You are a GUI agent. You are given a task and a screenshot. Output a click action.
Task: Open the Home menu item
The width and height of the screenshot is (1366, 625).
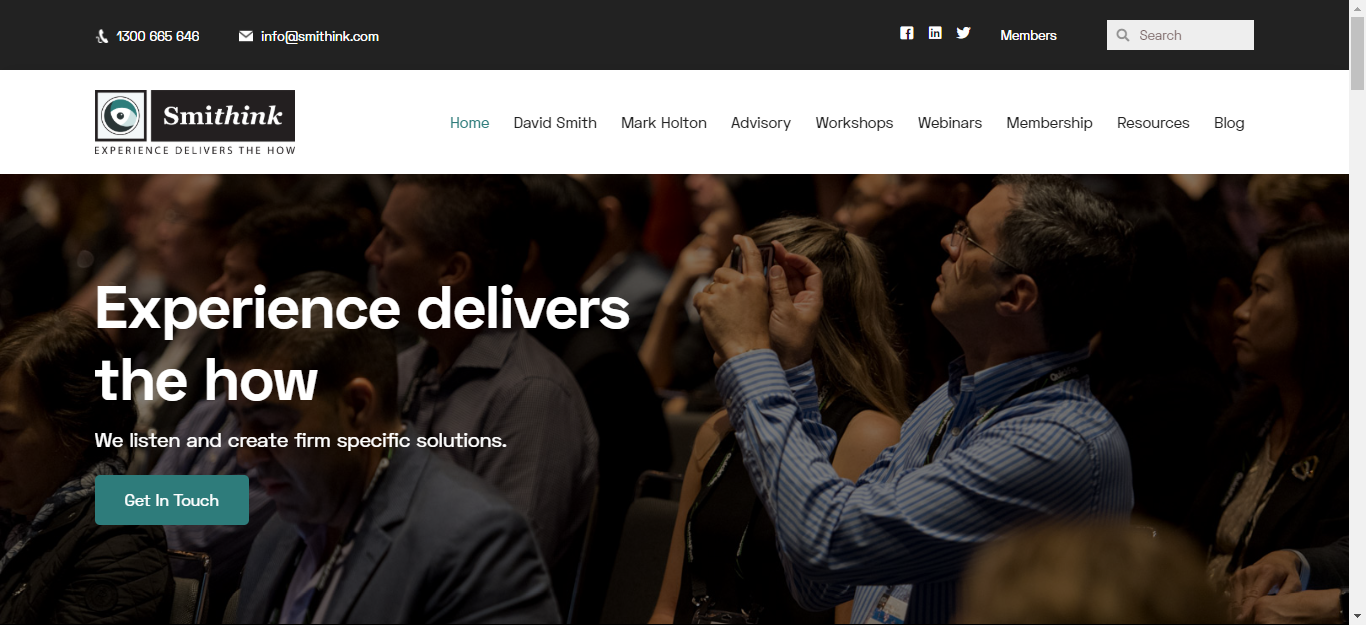coord(469,123)
